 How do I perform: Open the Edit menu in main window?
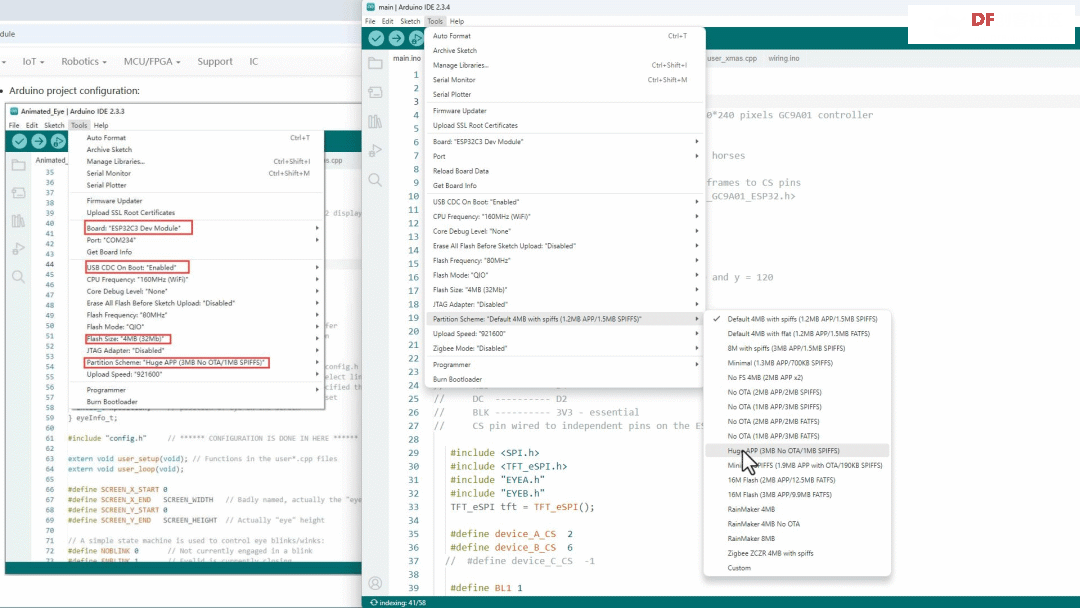pyautogui.click(x=388, y=21)
